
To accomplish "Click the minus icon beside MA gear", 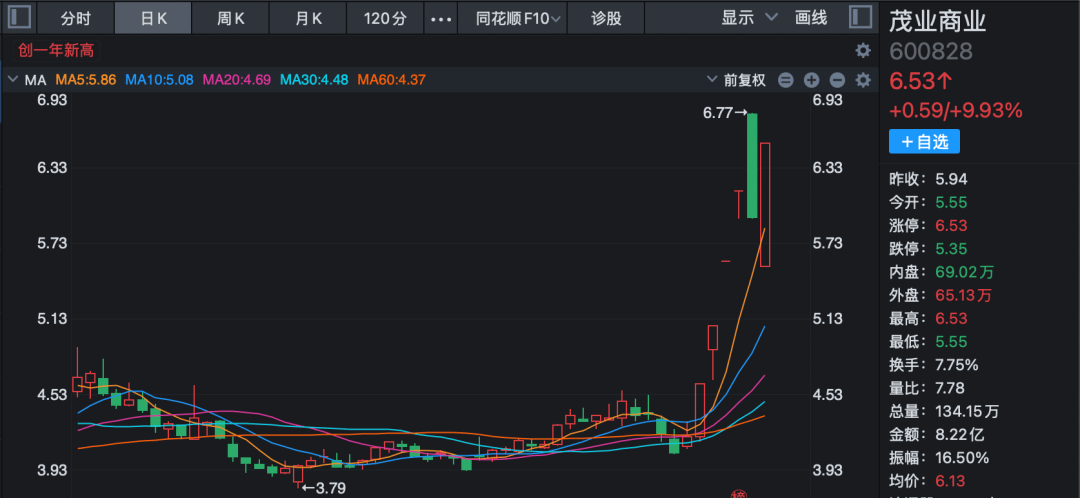I will (837, 80).
